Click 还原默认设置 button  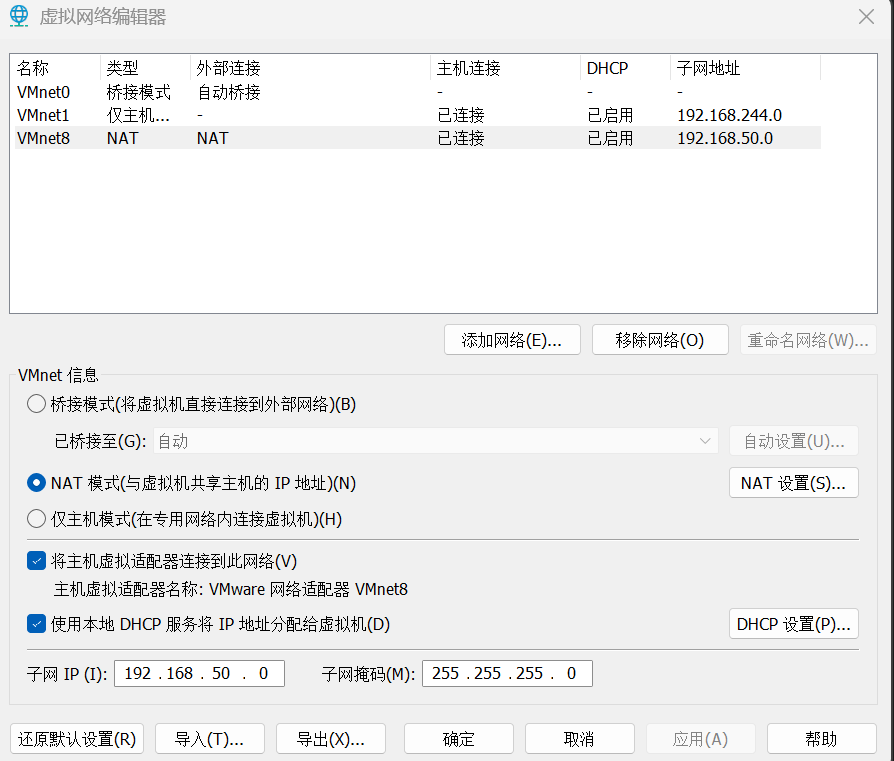[77, 739]
